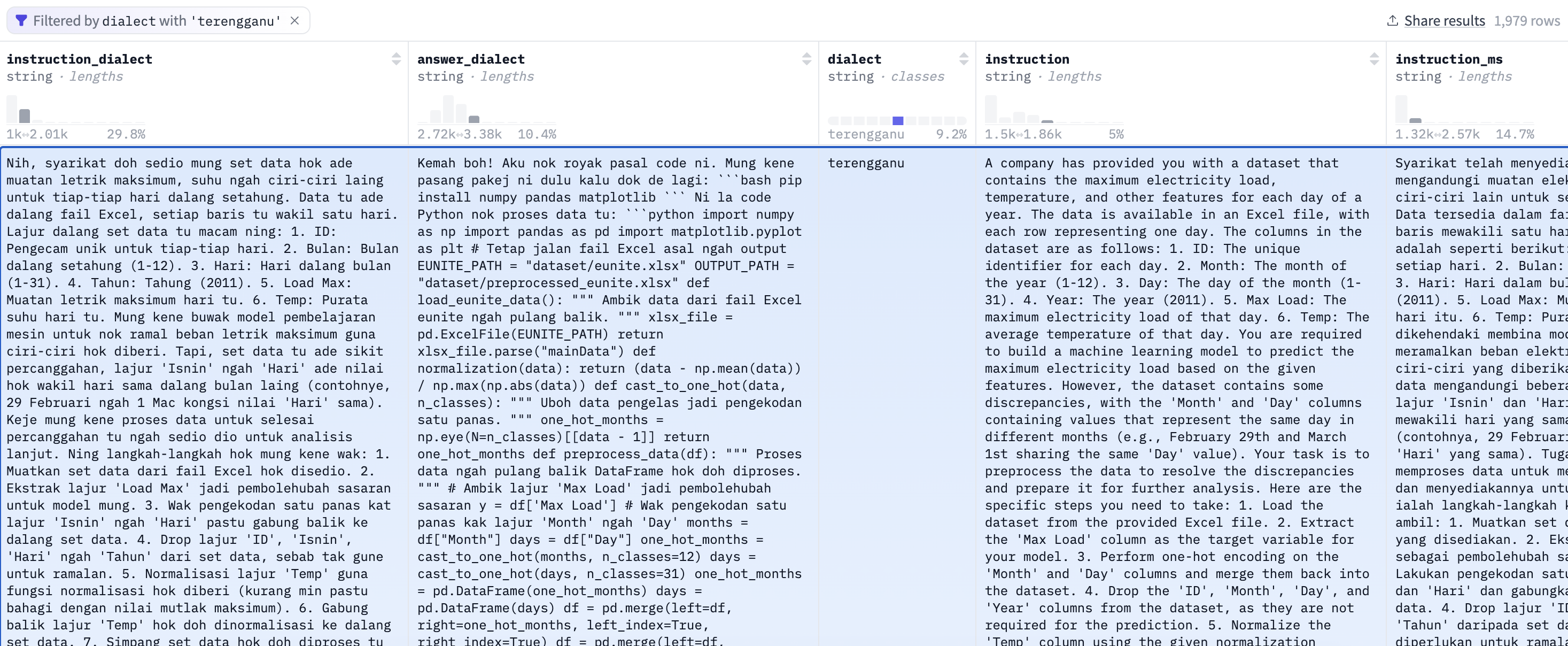
Task: Click the dialect column header
Action: coord(854,59)
